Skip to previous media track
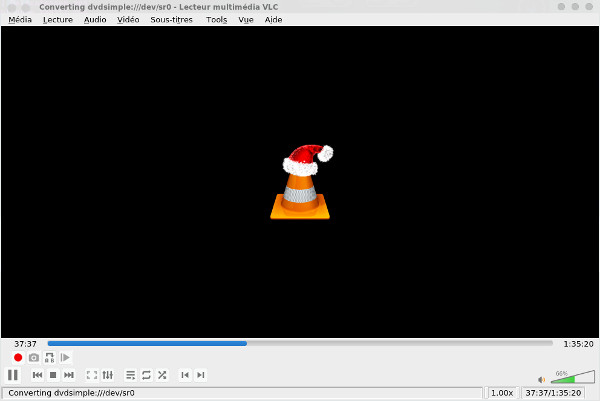 pyautogui.click(x=37, y=375)
